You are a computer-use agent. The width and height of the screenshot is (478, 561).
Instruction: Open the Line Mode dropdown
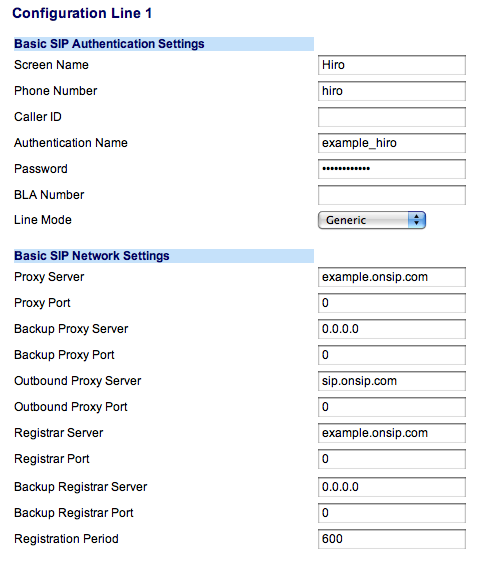click(371, 220)
